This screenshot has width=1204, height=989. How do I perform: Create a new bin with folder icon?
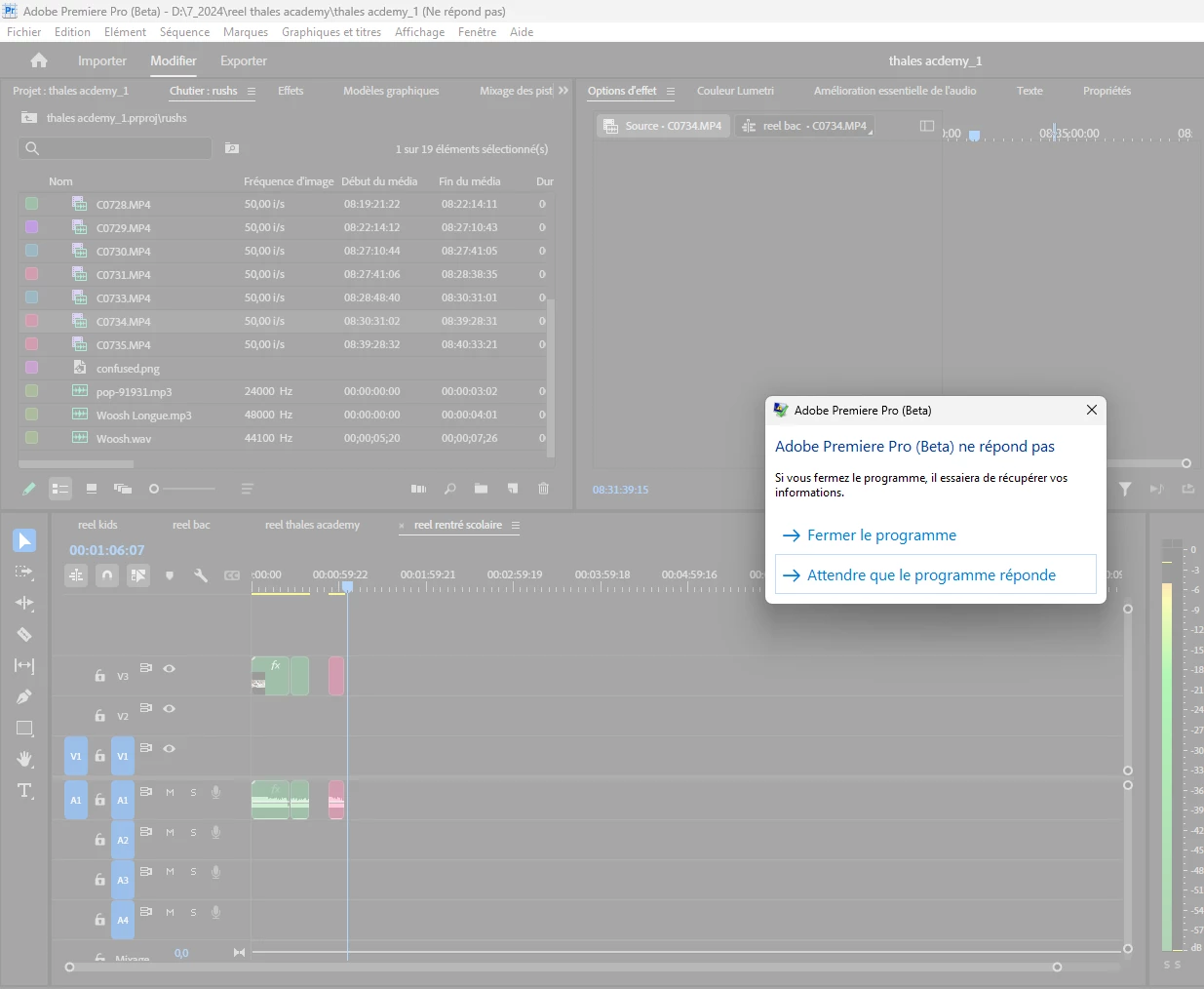click(x=482, y=489)
